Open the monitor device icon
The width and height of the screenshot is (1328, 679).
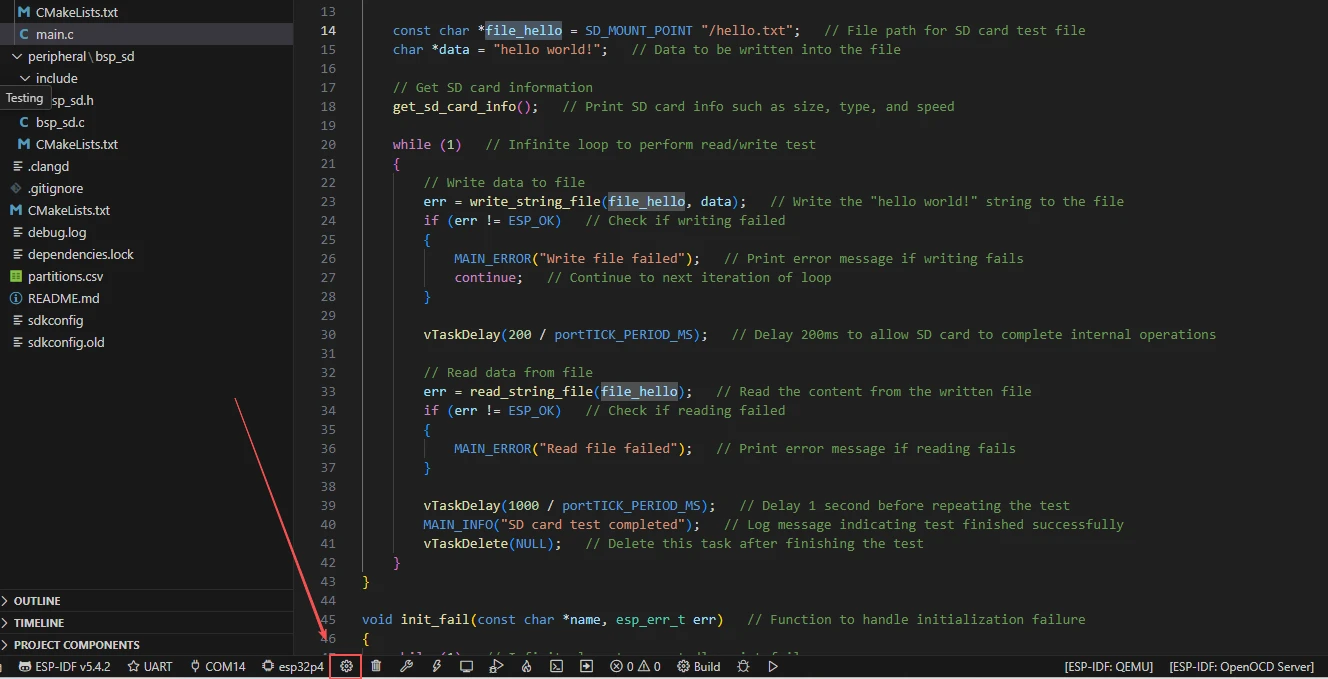pyautogui.click(x=466, y=666)
